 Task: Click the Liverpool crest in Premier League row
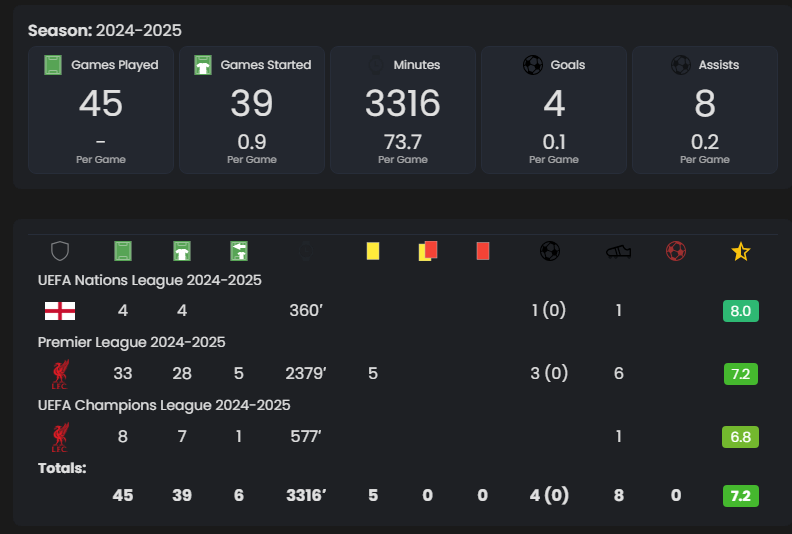pos(60,375)
